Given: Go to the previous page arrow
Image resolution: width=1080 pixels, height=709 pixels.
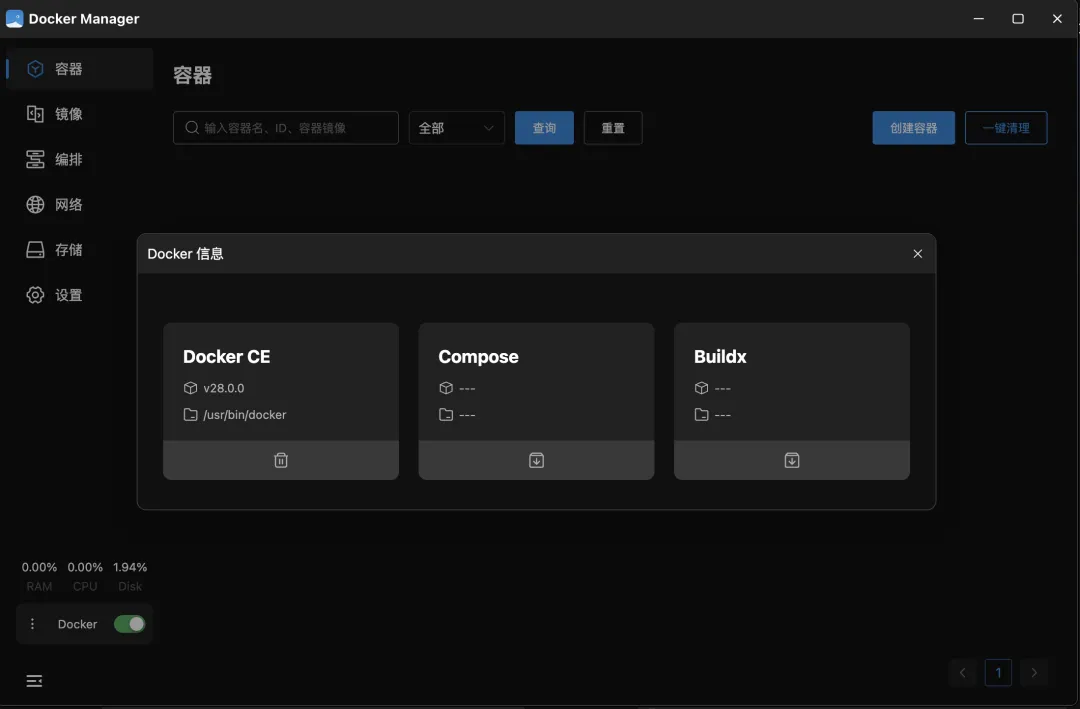Looking at the screenshot, I should pos(963,672).
